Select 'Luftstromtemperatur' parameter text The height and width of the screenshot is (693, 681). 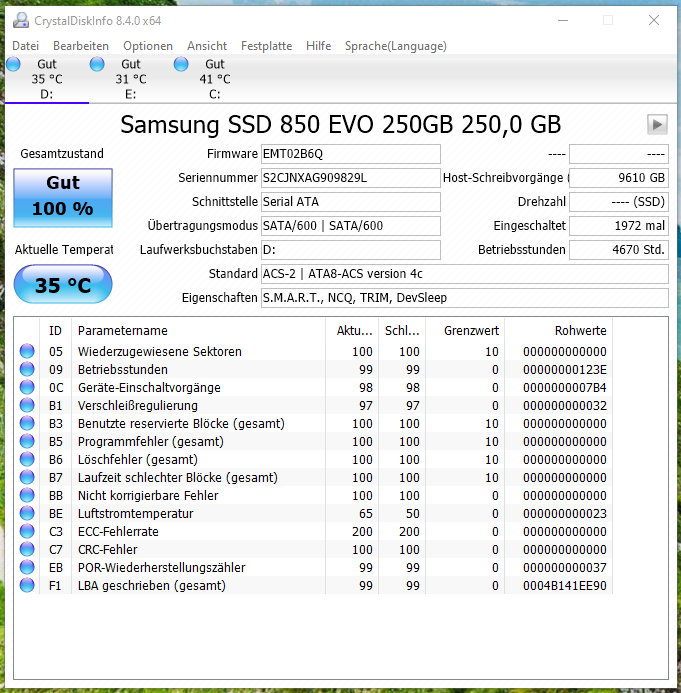coord(135,514)
